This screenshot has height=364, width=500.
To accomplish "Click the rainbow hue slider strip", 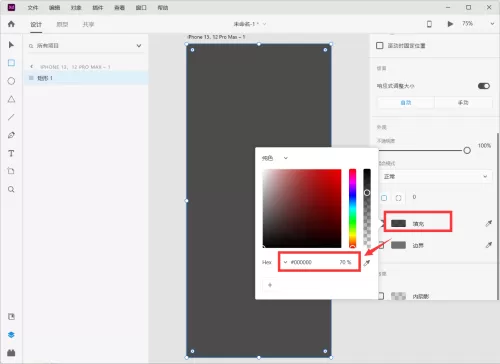I will pos(352,208).
